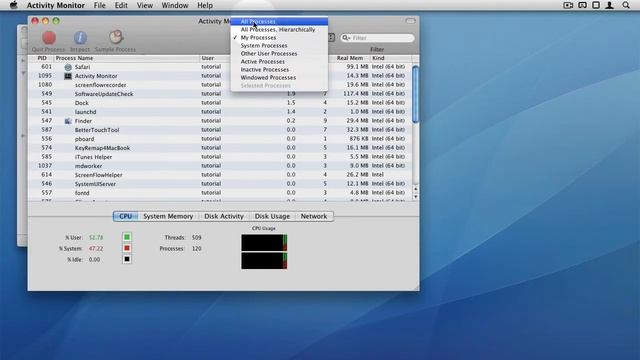Click the Quit Process stop icon
Image resolution: width=640 pixels, height=360 pixels.
pos(49,38)
